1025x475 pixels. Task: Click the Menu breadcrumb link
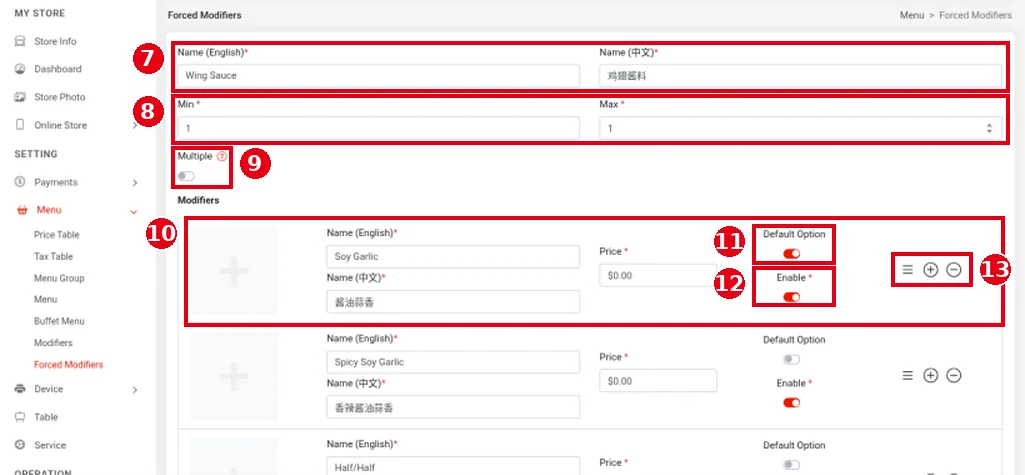tap(911, 15)
